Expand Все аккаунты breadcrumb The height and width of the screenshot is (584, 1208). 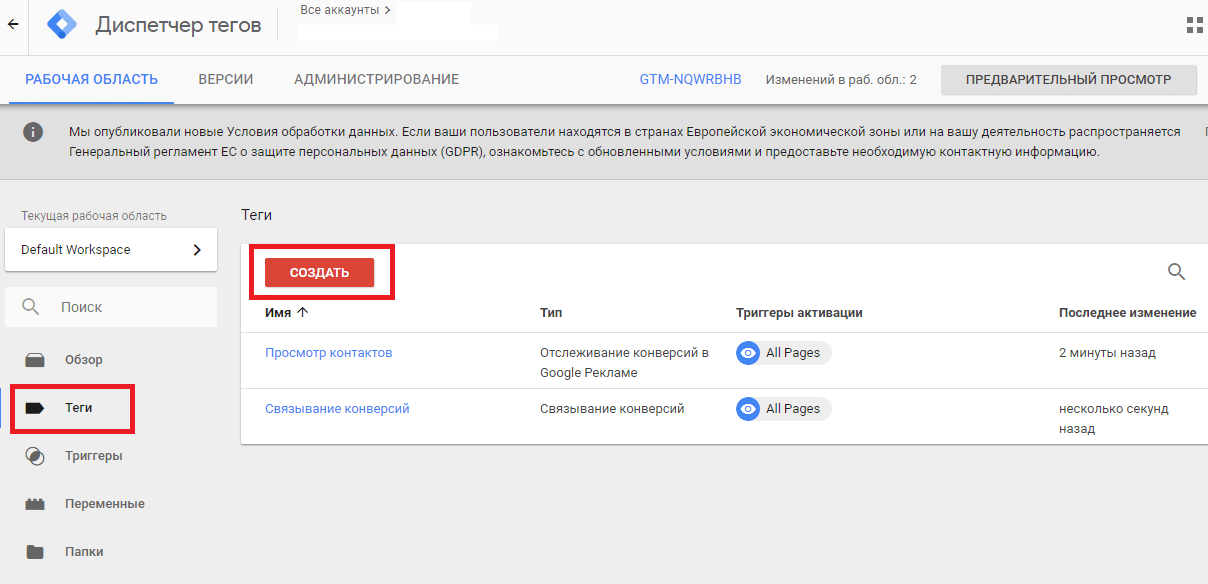pyautogui.click(x=346, y=10)
